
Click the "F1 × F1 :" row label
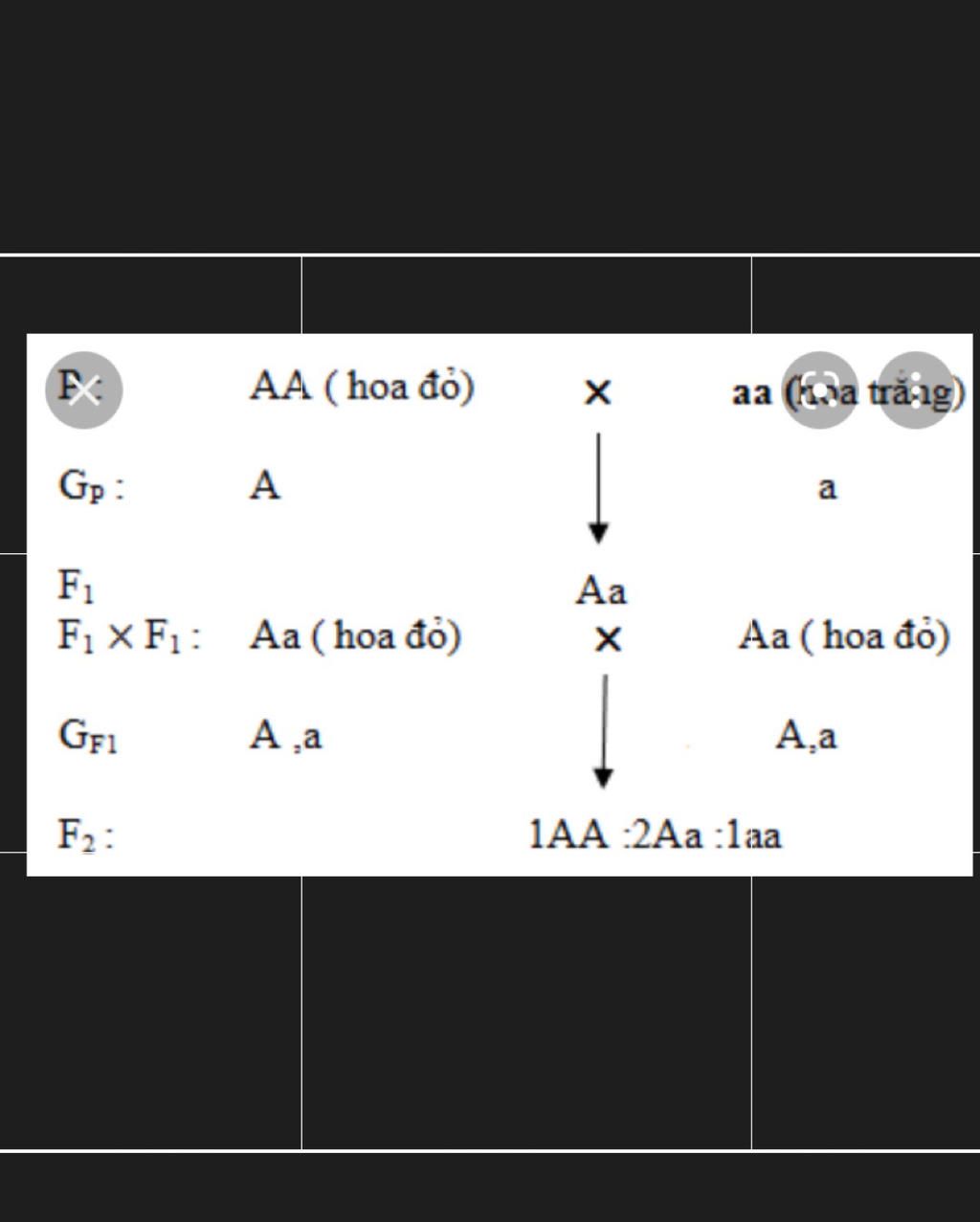coord(130,635)
